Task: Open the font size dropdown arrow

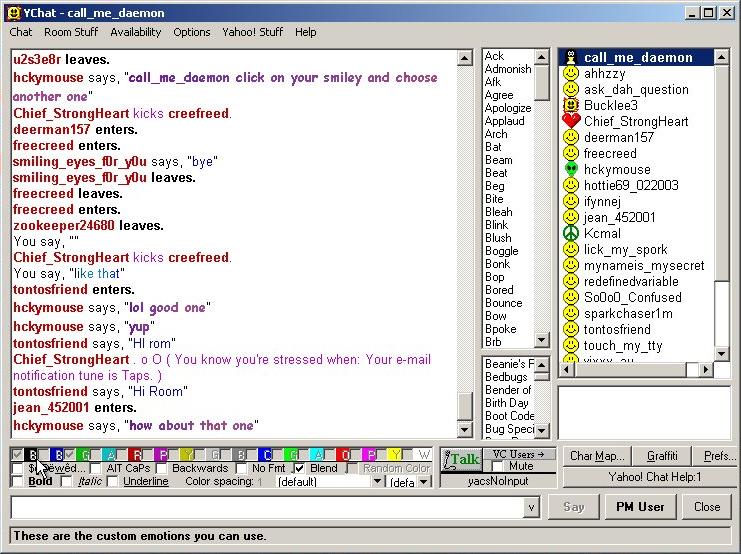Action: (423, 482)
